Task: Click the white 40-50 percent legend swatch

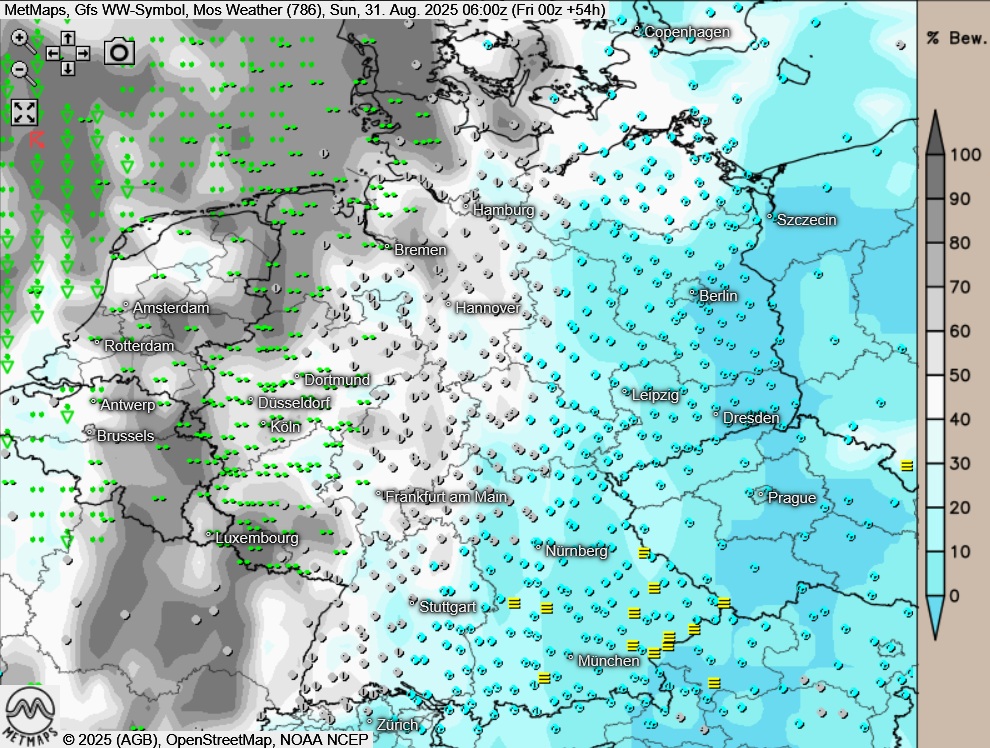Action: (935, 397)
